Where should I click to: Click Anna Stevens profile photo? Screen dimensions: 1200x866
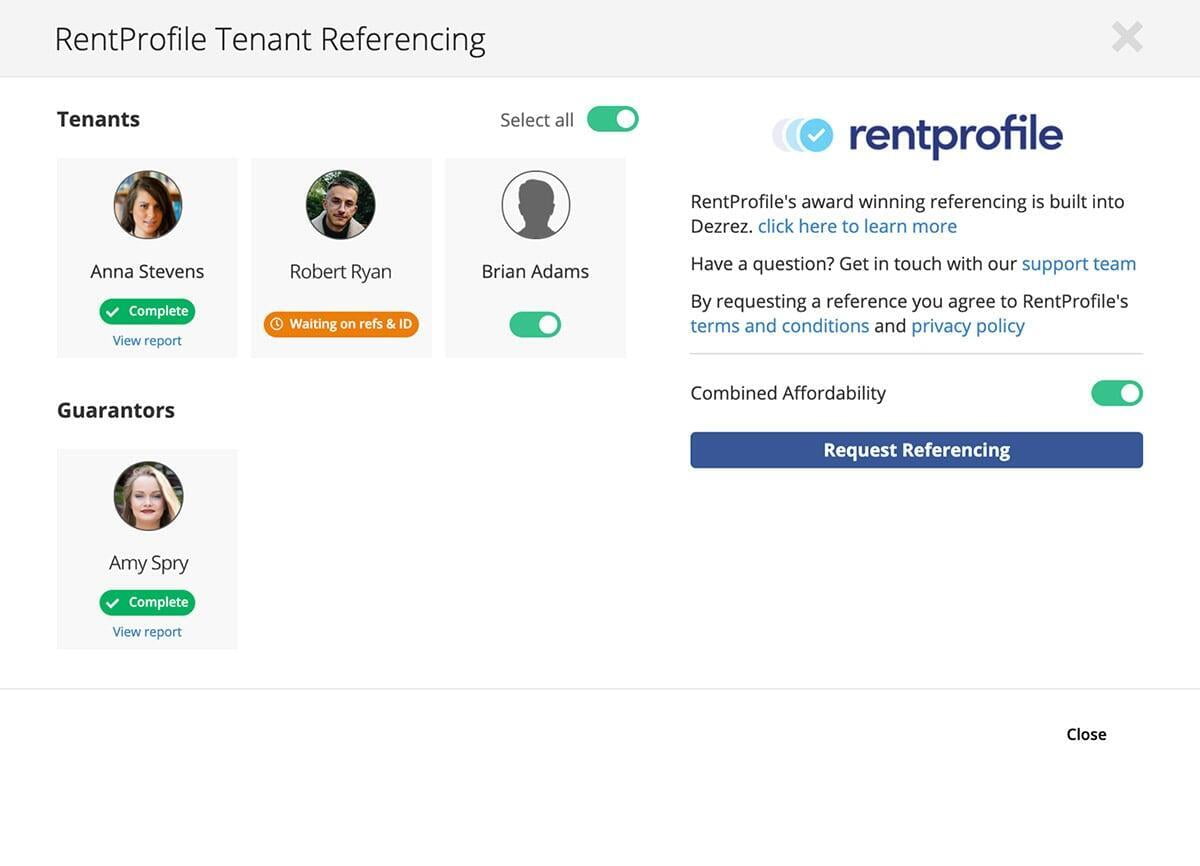tap(148, 205)
